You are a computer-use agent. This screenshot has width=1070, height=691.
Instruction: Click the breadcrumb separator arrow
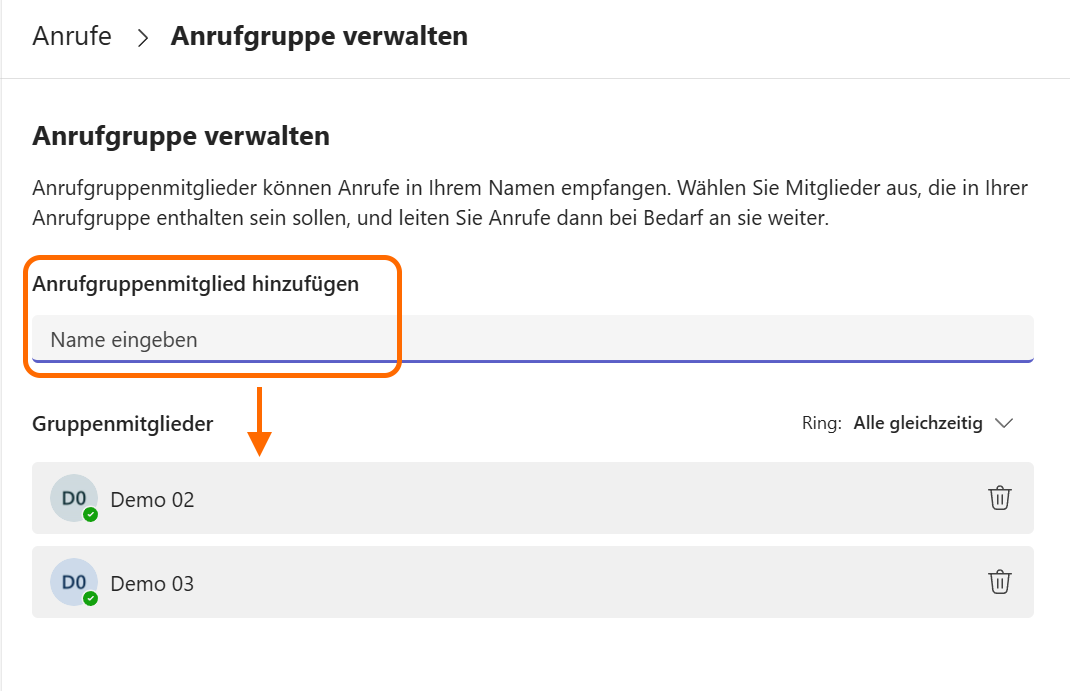tap(142, 38)
